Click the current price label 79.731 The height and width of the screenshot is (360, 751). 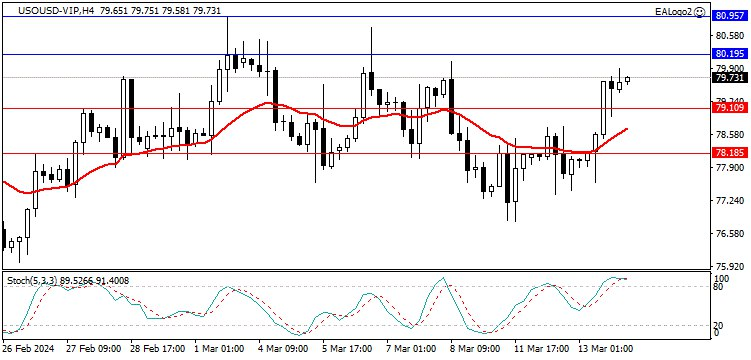pyautogui.click(x=729, y=77)
